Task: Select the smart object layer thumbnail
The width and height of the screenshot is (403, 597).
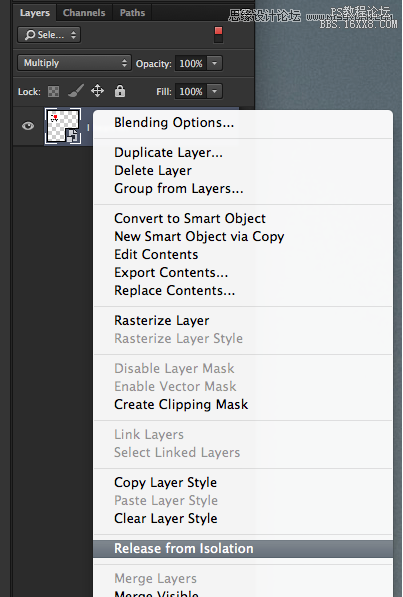Action: (63, 126)
